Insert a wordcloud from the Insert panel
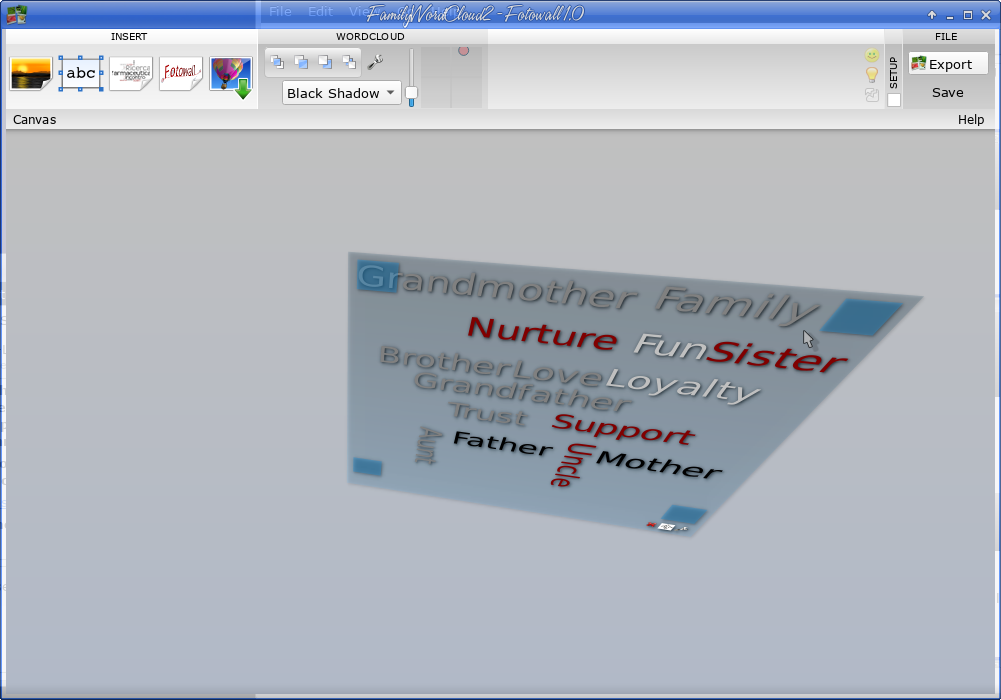 tap(131, 73)
